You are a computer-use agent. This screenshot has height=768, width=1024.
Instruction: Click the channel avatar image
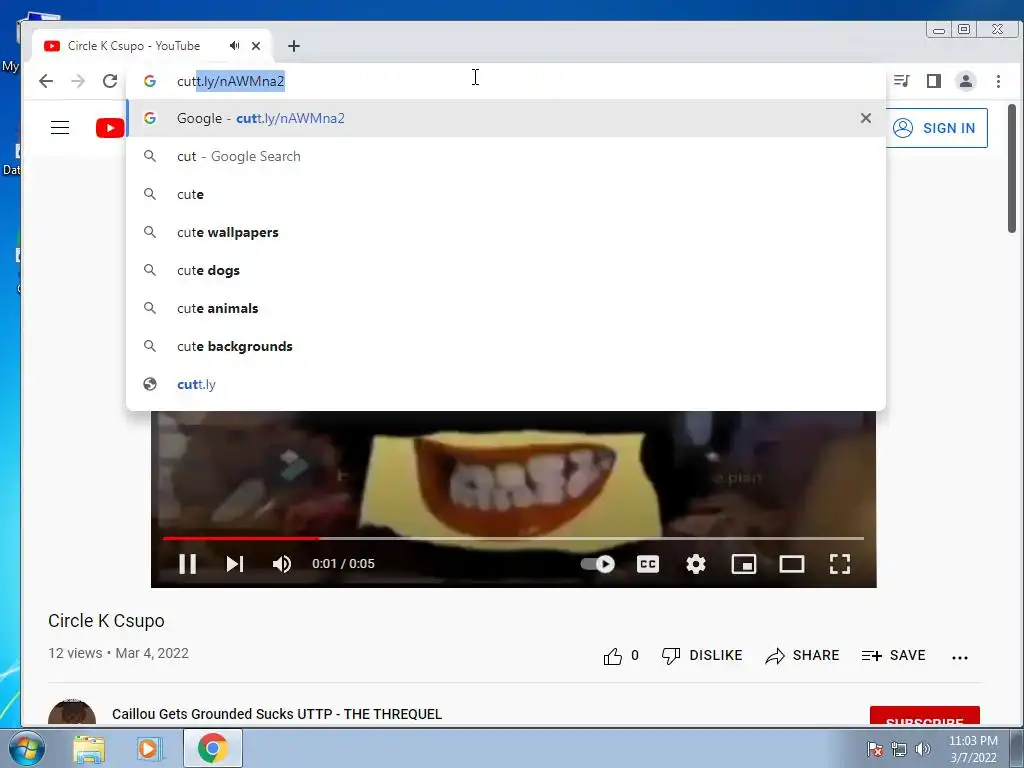pos(72,712)
